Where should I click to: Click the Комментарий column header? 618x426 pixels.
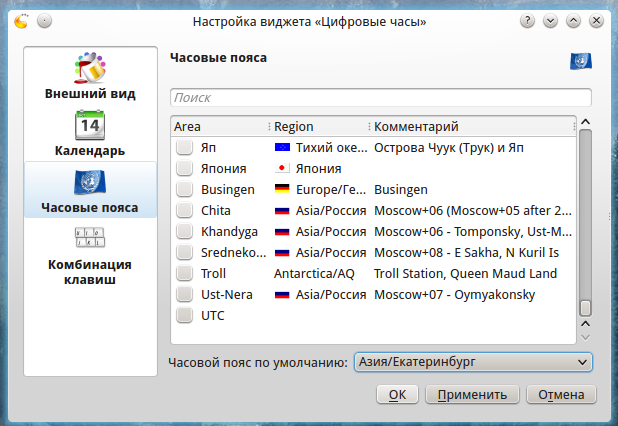[470, 127]
